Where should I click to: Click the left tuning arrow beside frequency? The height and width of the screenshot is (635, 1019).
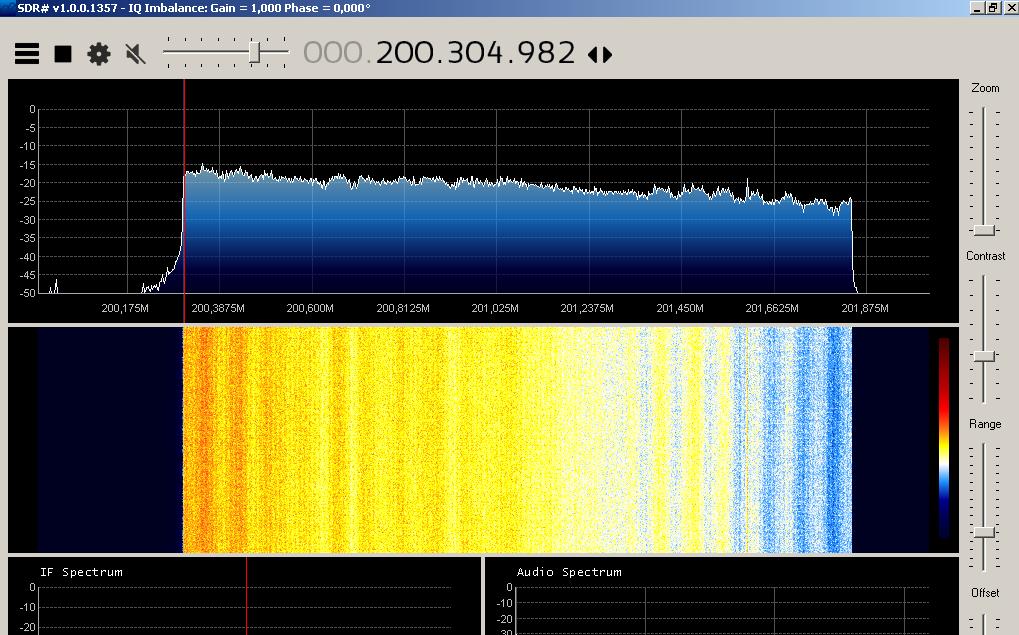592,54
